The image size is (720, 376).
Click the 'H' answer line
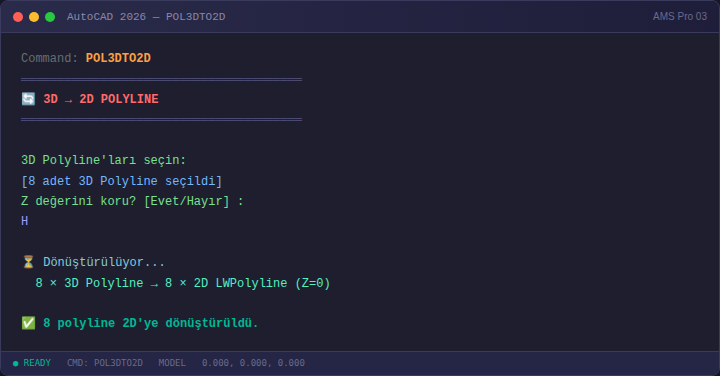point(25,221)
